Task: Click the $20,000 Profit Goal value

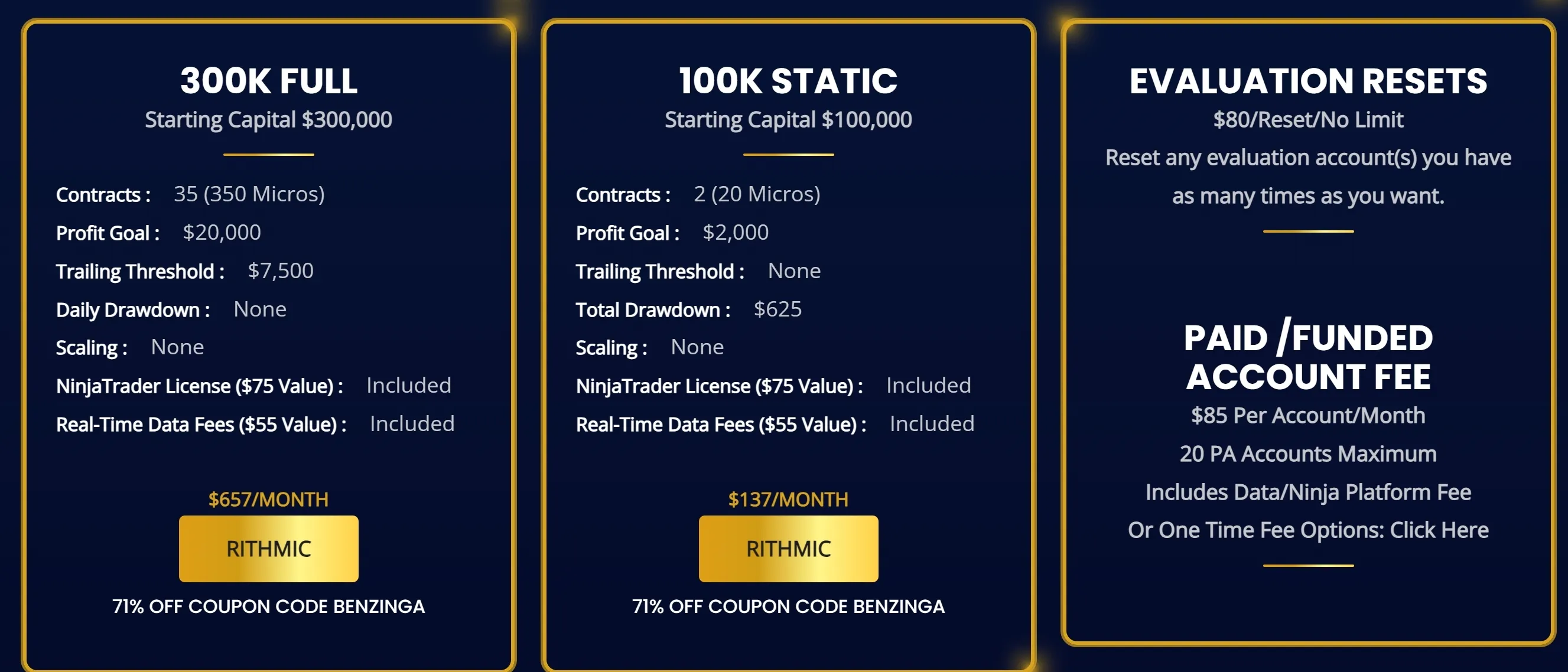Action: pyautogui.click(x=222, y=232)
